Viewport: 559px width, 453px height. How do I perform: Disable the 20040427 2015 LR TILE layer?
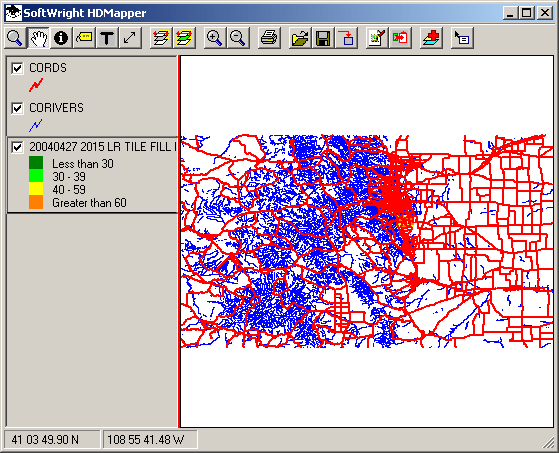click(17, 147)
